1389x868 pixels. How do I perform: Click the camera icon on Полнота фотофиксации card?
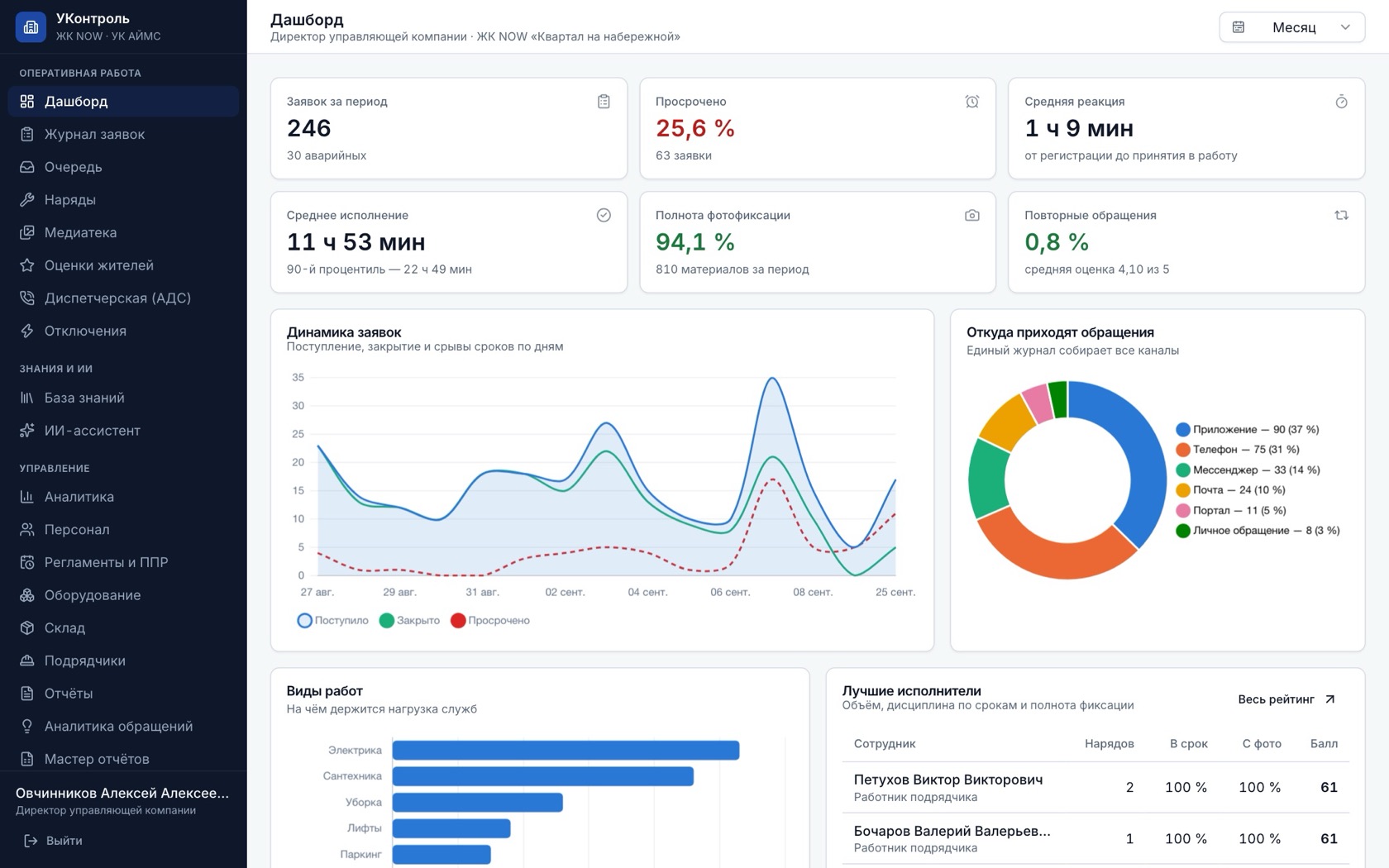click(x=972, y=215)
